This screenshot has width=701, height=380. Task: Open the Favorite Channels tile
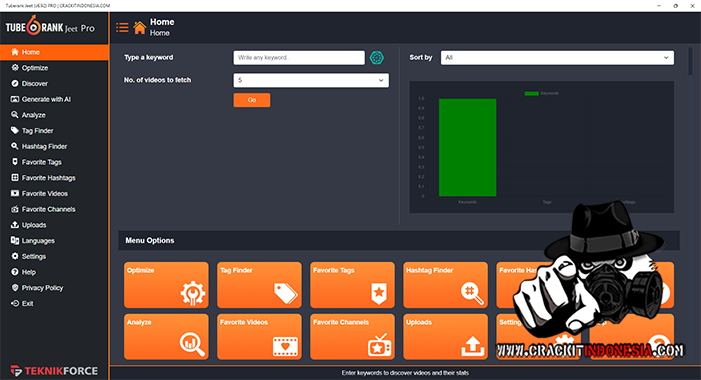click(x=352, y=337)
